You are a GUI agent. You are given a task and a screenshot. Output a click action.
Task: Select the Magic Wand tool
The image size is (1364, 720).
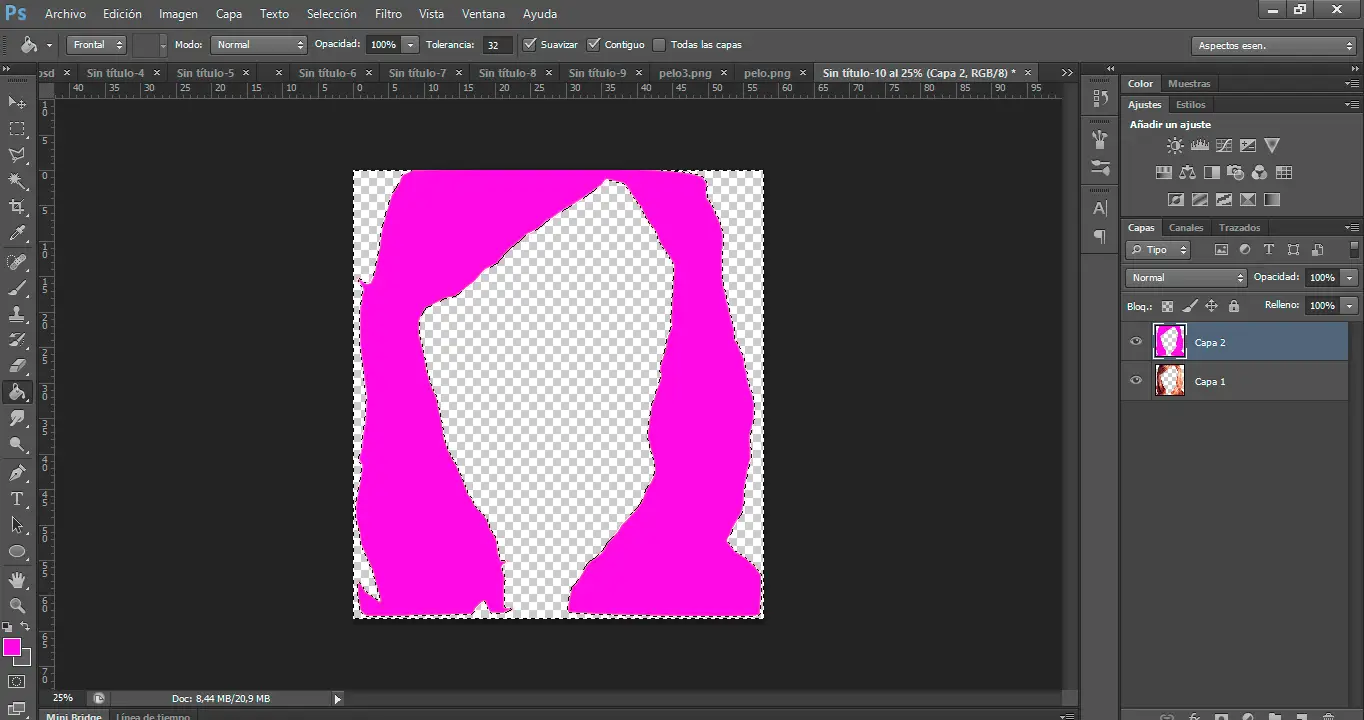[17, 181]
